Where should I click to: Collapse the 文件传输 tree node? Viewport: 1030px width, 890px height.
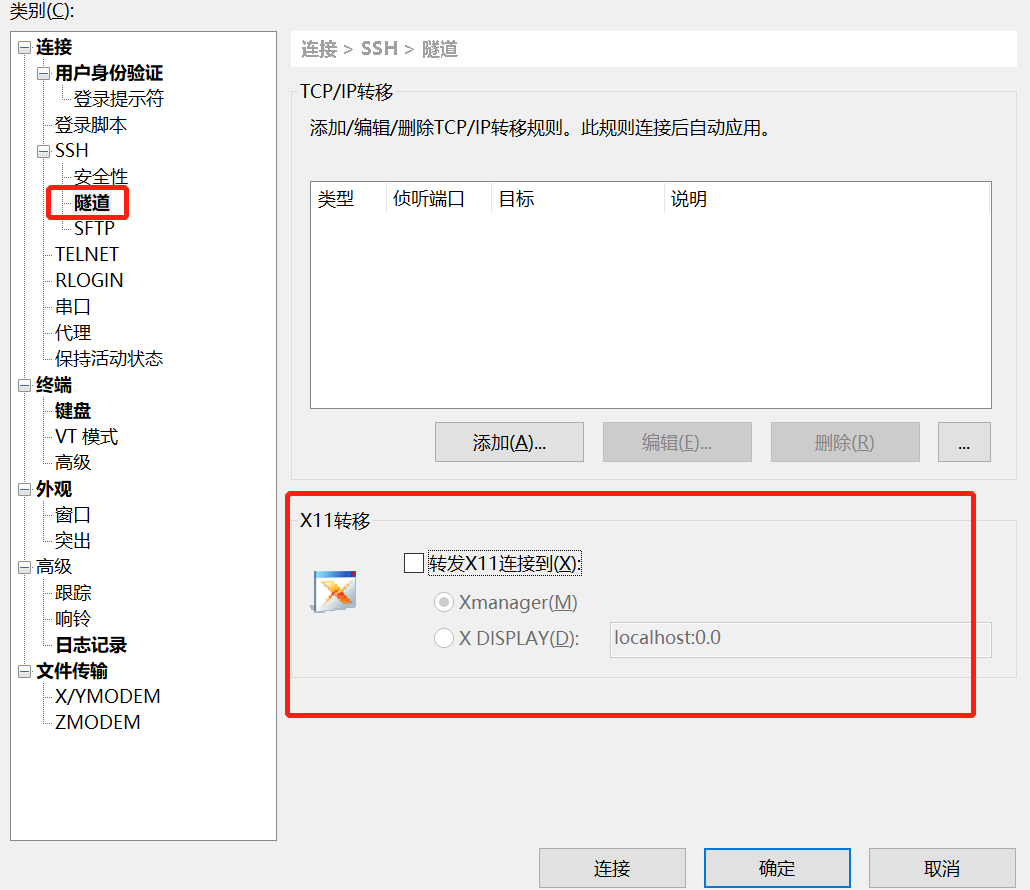click(24, 671)
